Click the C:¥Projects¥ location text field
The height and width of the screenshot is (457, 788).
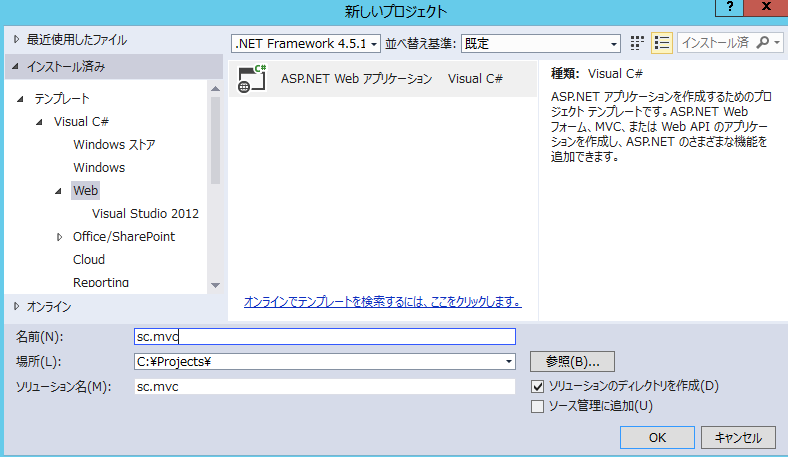(x=318, y=361)
